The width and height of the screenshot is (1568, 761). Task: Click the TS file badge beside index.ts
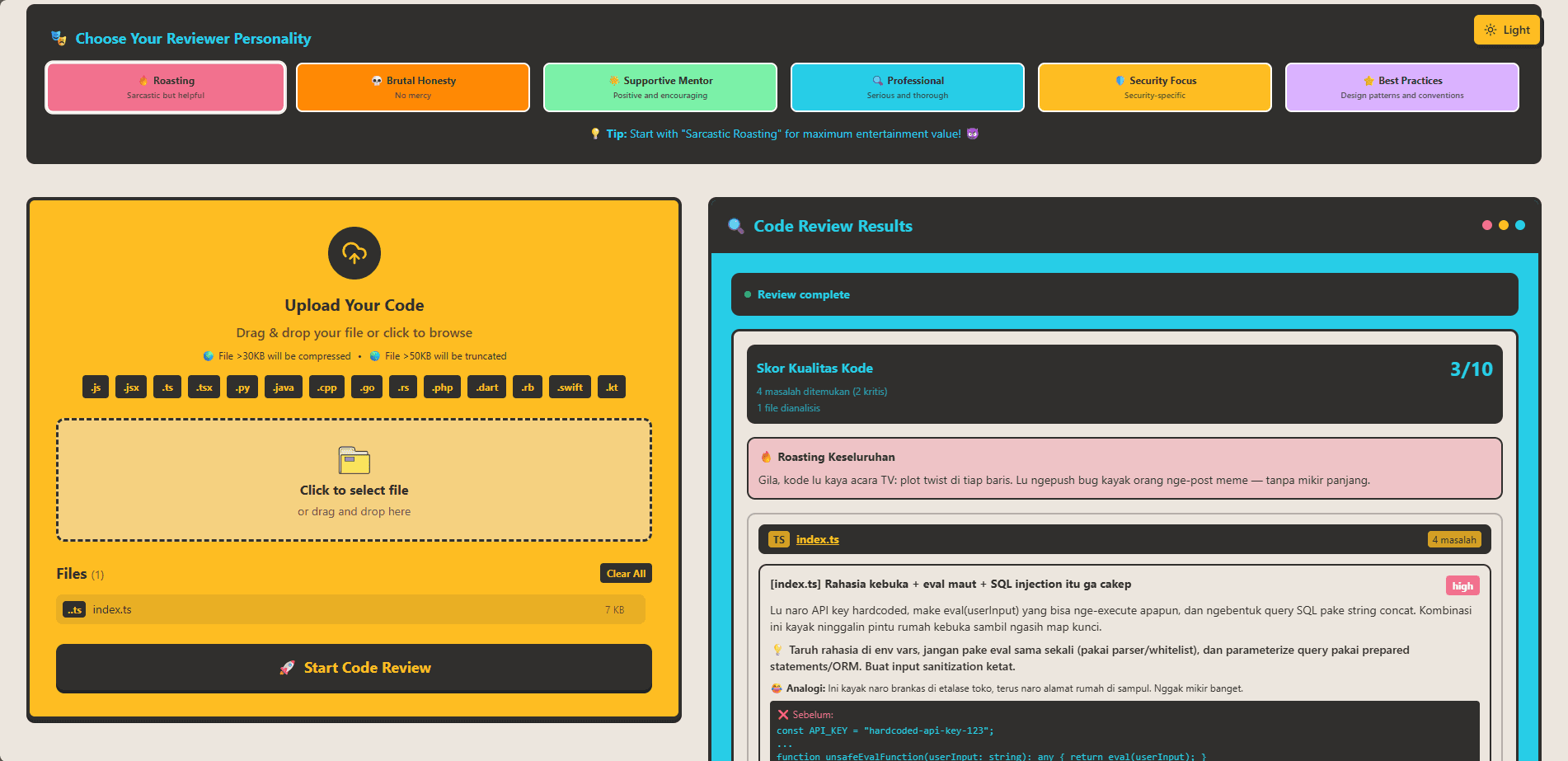[778, 540]
